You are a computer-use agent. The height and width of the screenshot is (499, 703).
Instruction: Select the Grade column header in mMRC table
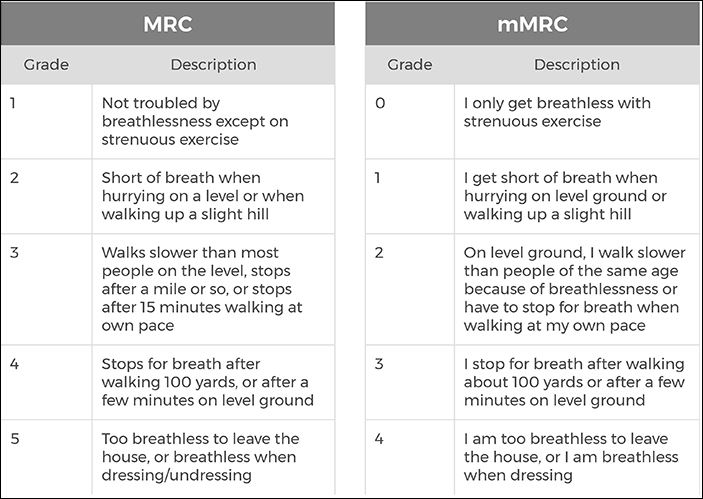[x=409, y=65]
